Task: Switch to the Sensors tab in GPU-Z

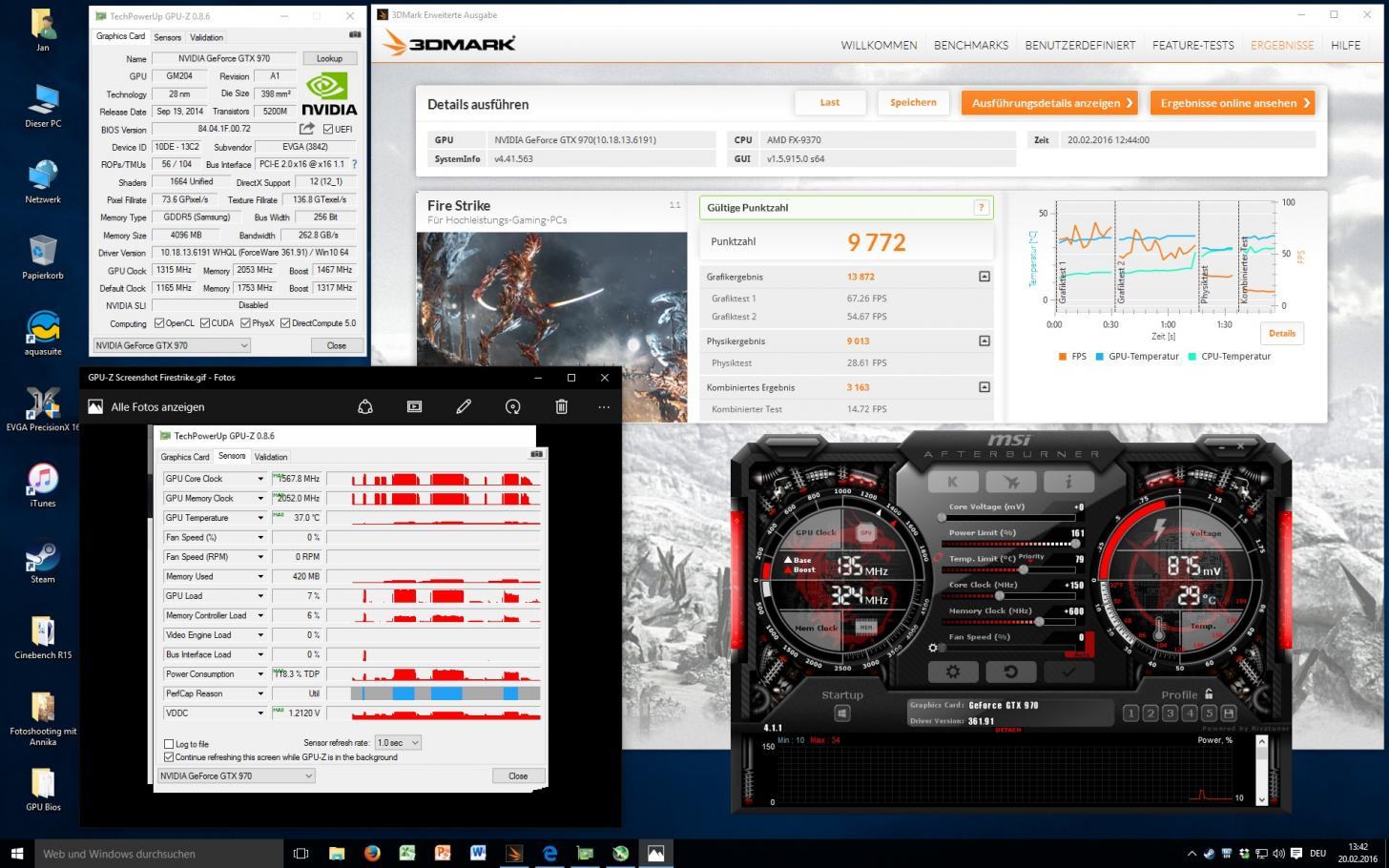Action: (x=167, y=37)
